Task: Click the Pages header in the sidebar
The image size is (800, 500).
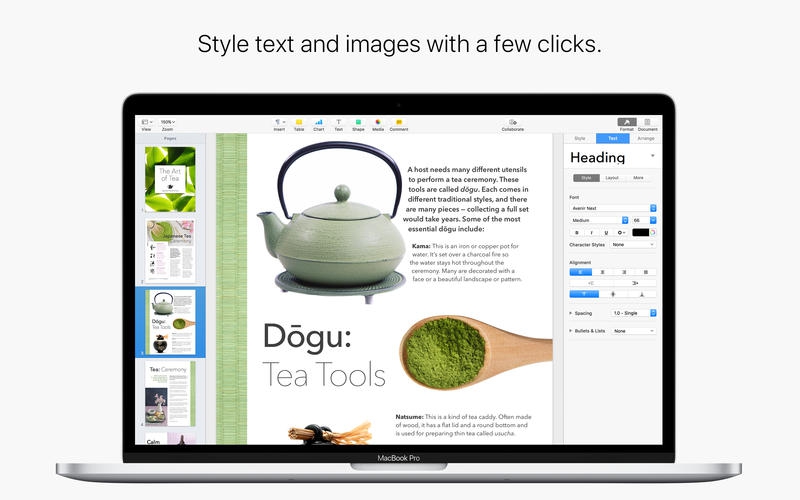Action: 170,138
